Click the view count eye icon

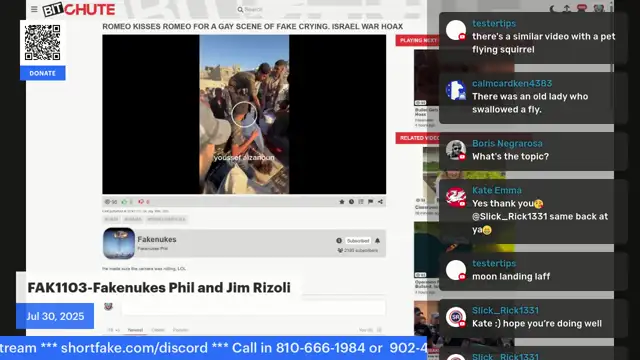pyautogui.click(x=108, y=202)
